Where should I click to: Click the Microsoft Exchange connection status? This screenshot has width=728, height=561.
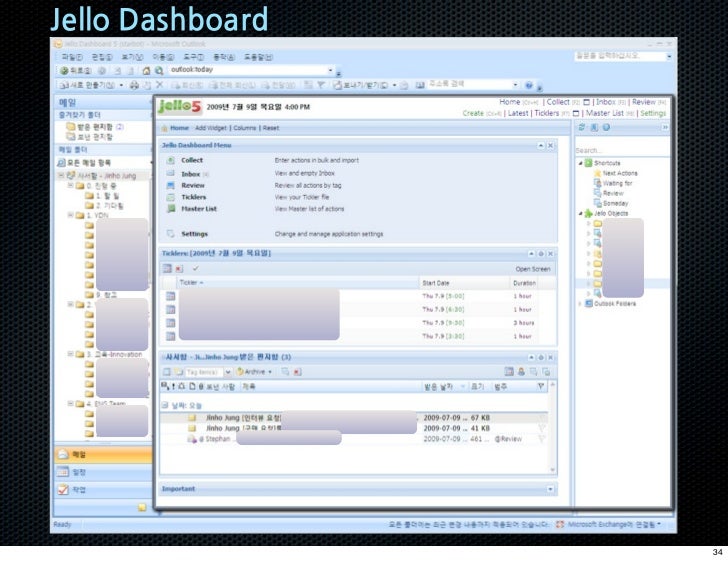pos(609,524)
